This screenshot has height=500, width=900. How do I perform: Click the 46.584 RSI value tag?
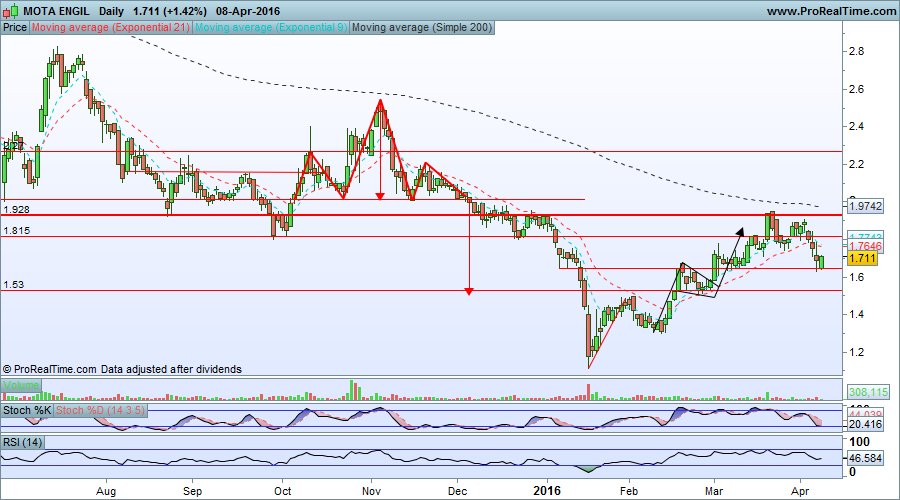point(865,458)
